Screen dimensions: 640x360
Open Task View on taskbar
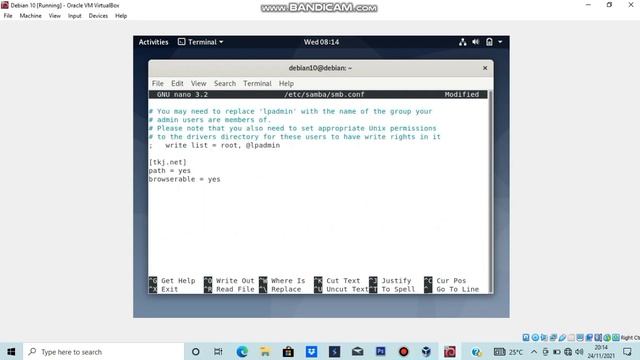(x=218, y=351)
